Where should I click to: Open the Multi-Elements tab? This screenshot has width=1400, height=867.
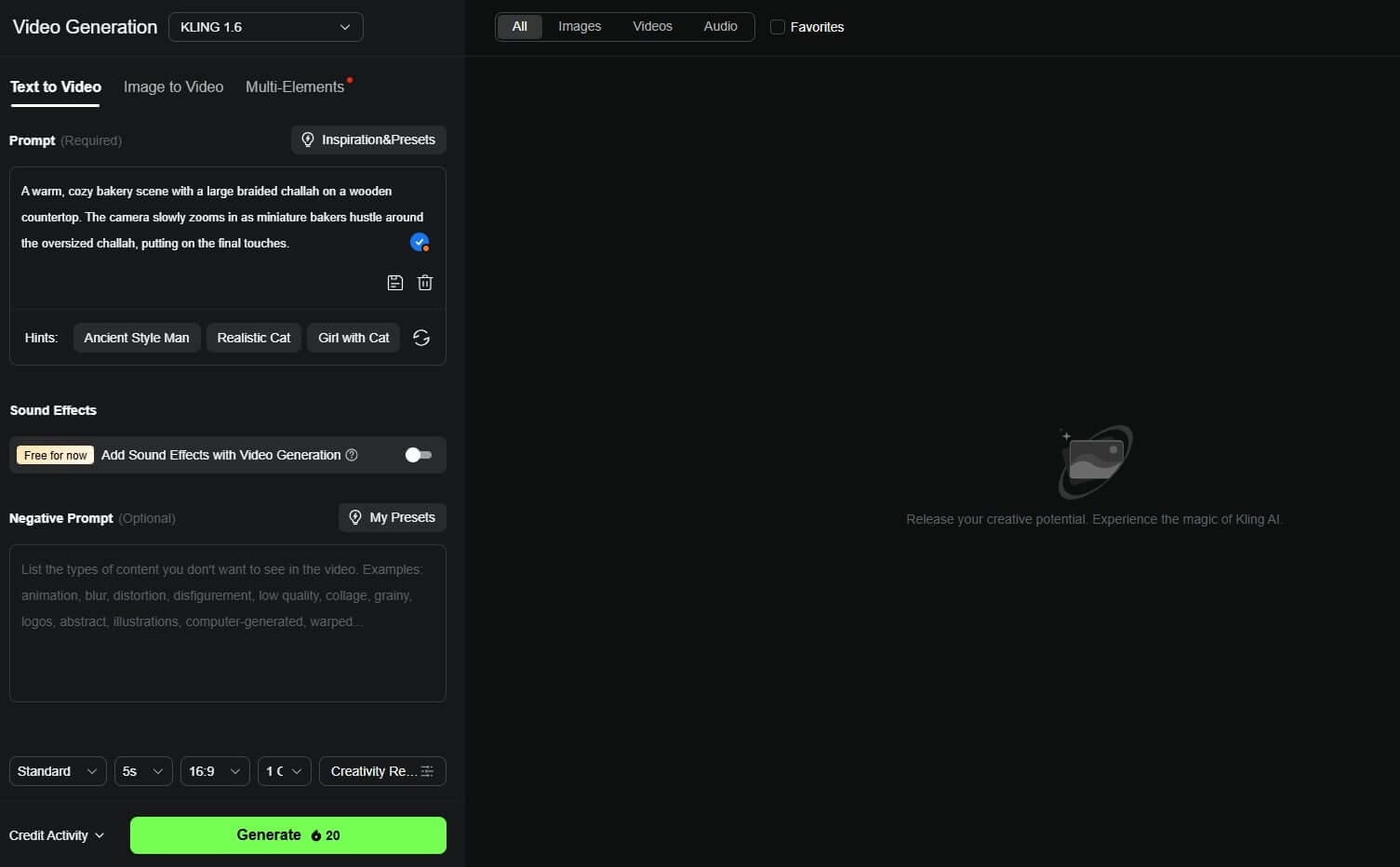[x=295, y=87]
